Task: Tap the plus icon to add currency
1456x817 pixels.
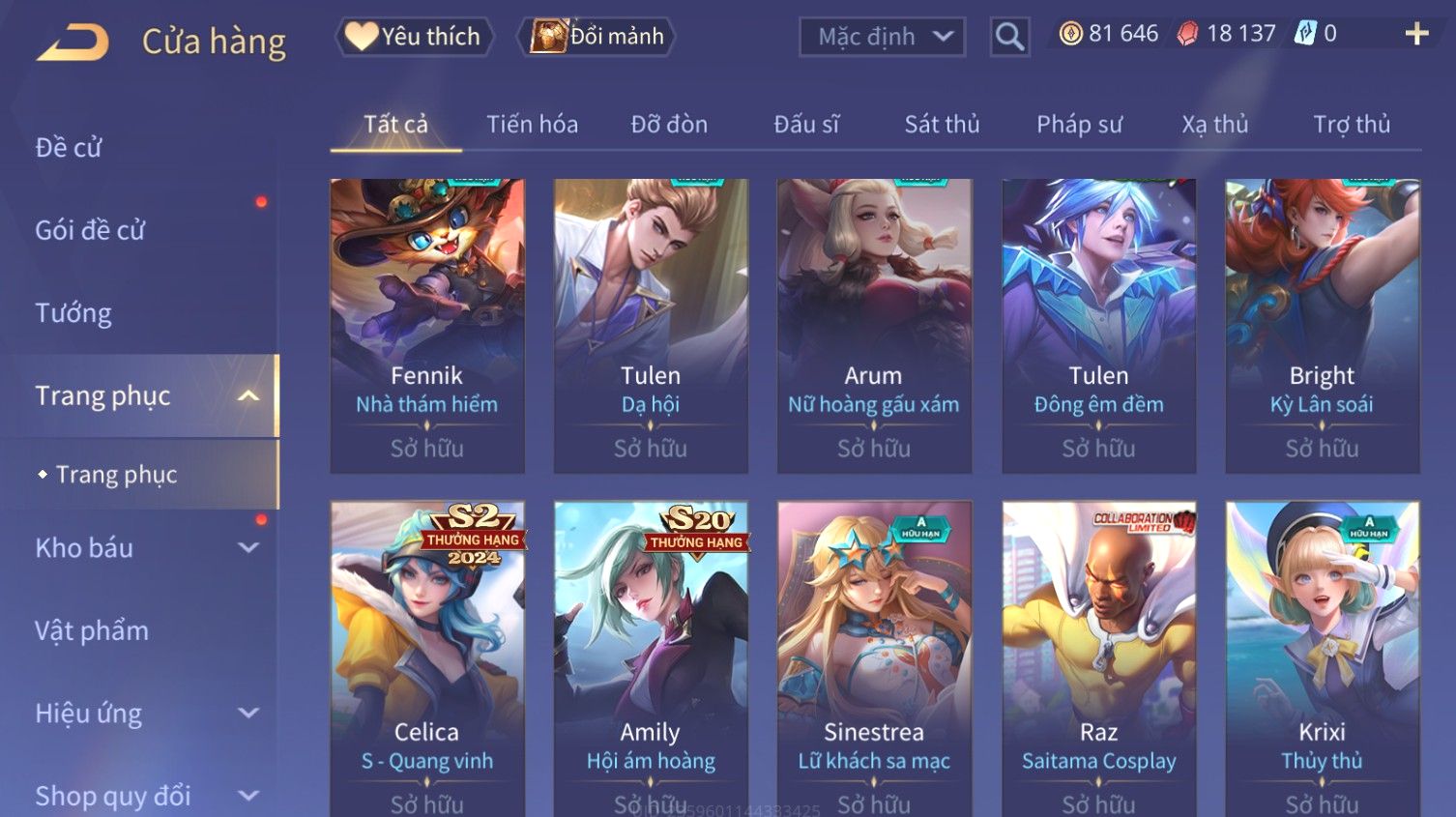Action: 1416,34
